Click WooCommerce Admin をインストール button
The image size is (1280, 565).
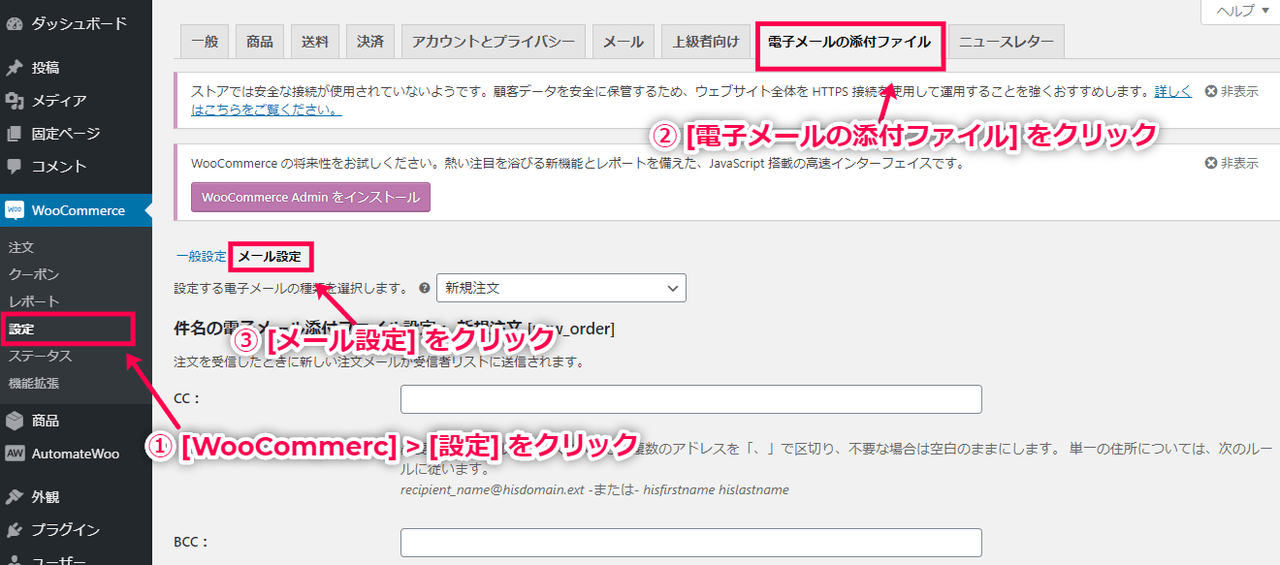[x=311, y=197]
